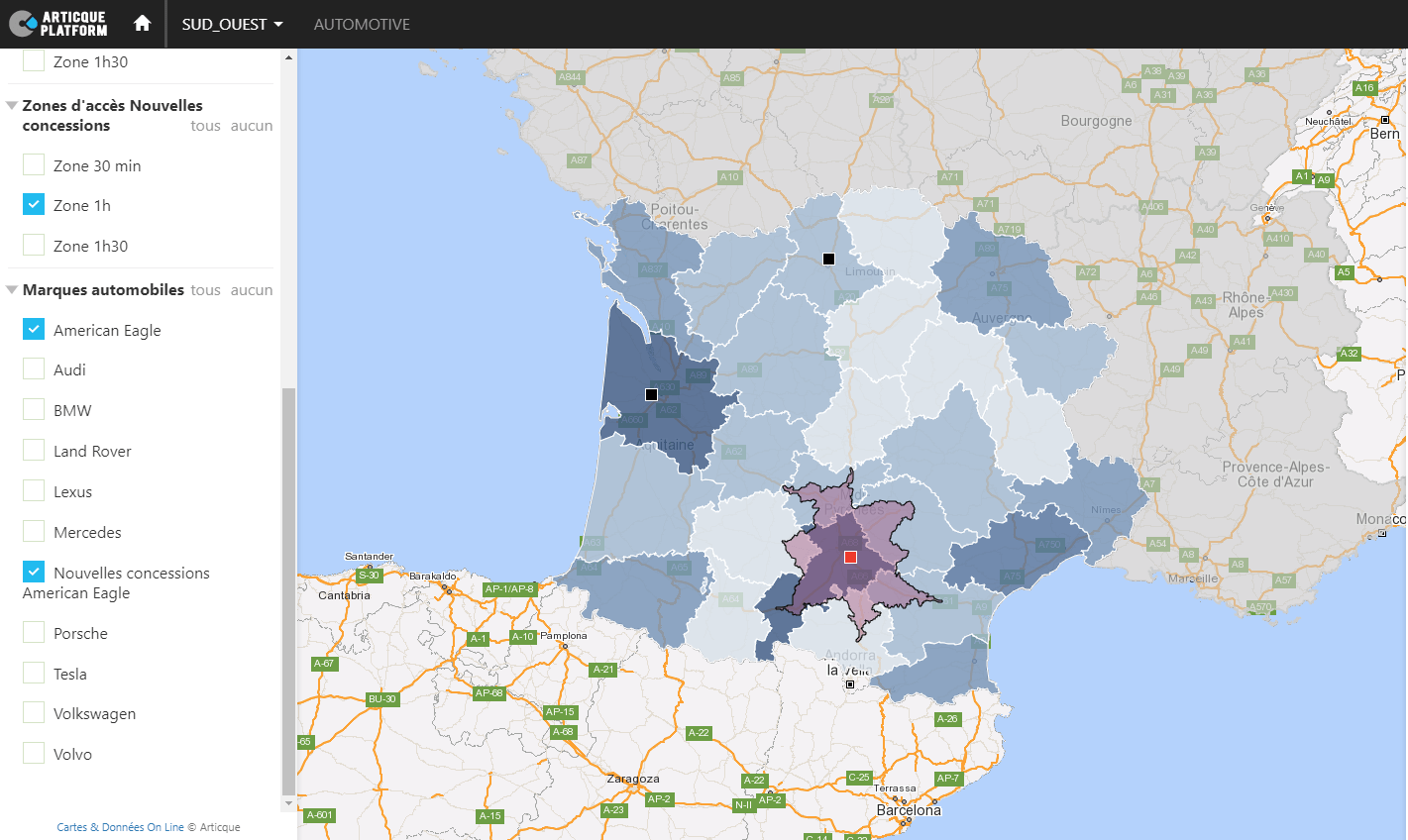Click the Zaragoza city label on map
Image resolution: width=1408 pixels, height=840 pixels.
click(633, 779)
